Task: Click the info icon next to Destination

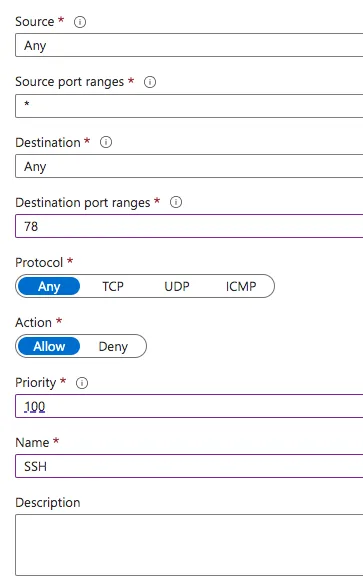Action: (x=106, y=142)
